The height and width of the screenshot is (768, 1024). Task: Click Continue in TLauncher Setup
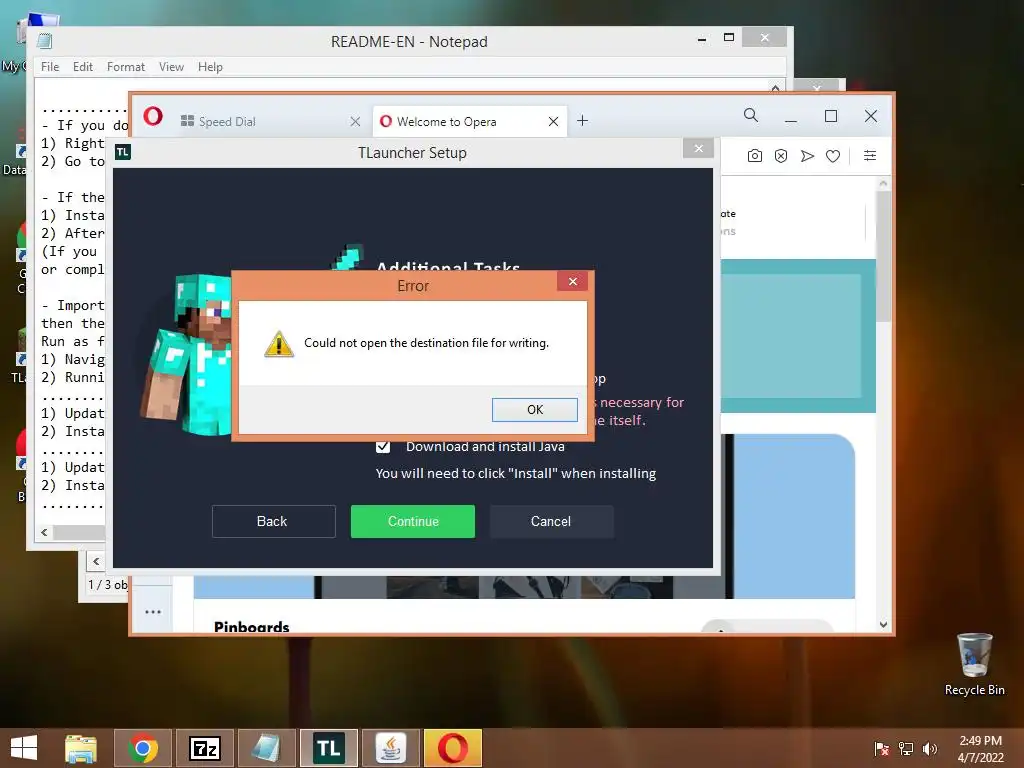click(x=413, y=521)
